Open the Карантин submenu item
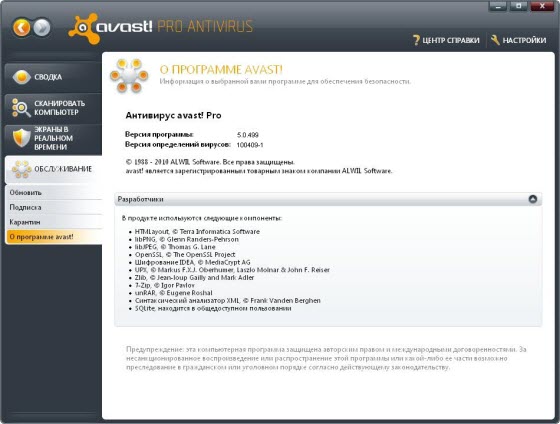This screenshot has width=560, height=424. coord(54,222)
